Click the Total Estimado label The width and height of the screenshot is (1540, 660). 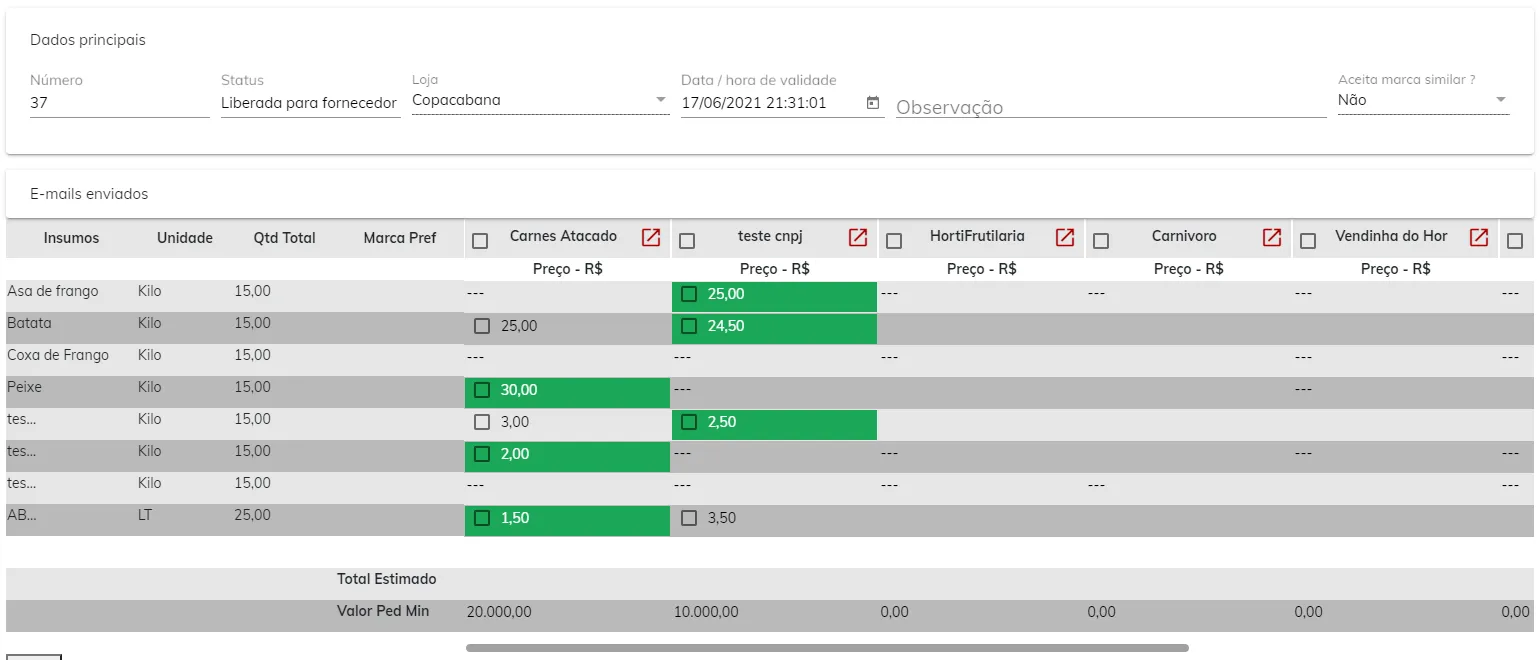click(386, 579)
